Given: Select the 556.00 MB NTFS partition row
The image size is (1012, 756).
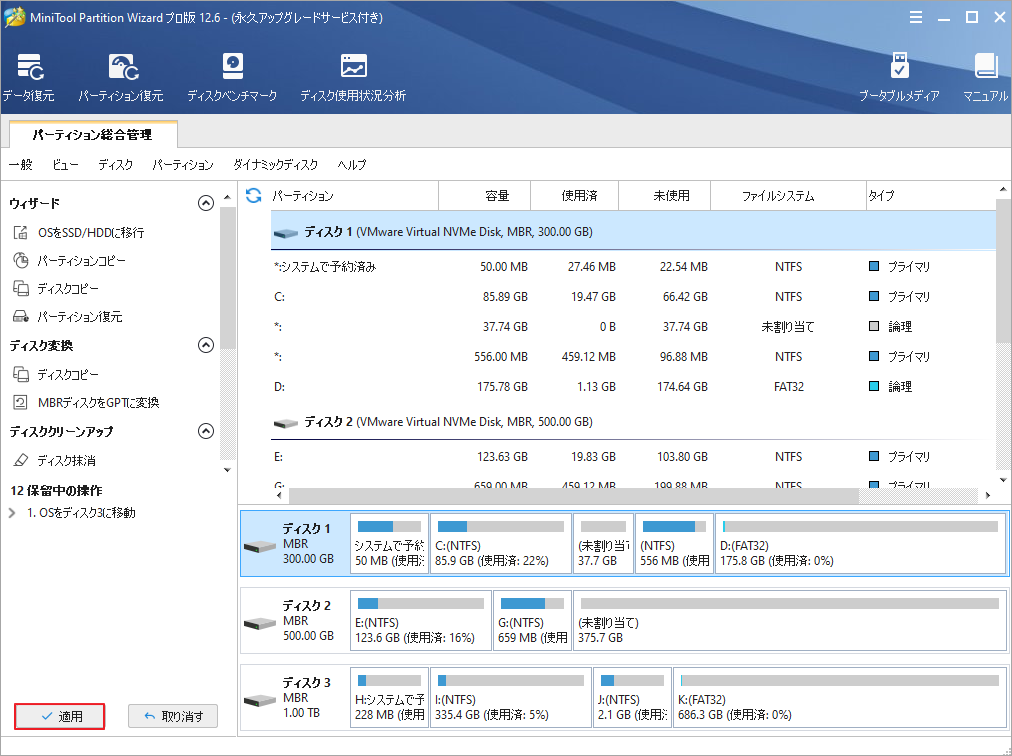Looking at the screenshot, I should 633,356.
